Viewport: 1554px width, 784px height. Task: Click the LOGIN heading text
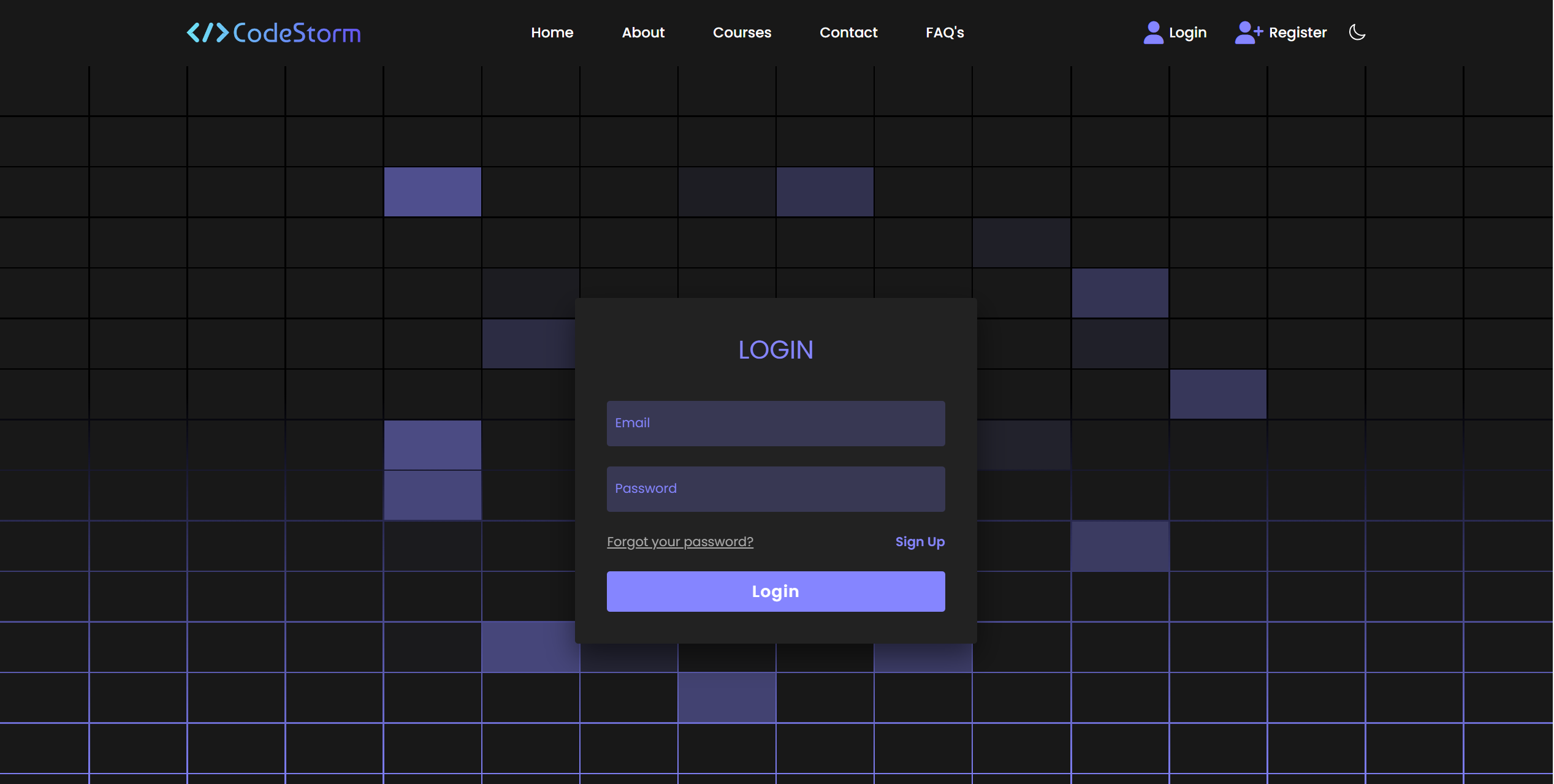click(775, 350)
